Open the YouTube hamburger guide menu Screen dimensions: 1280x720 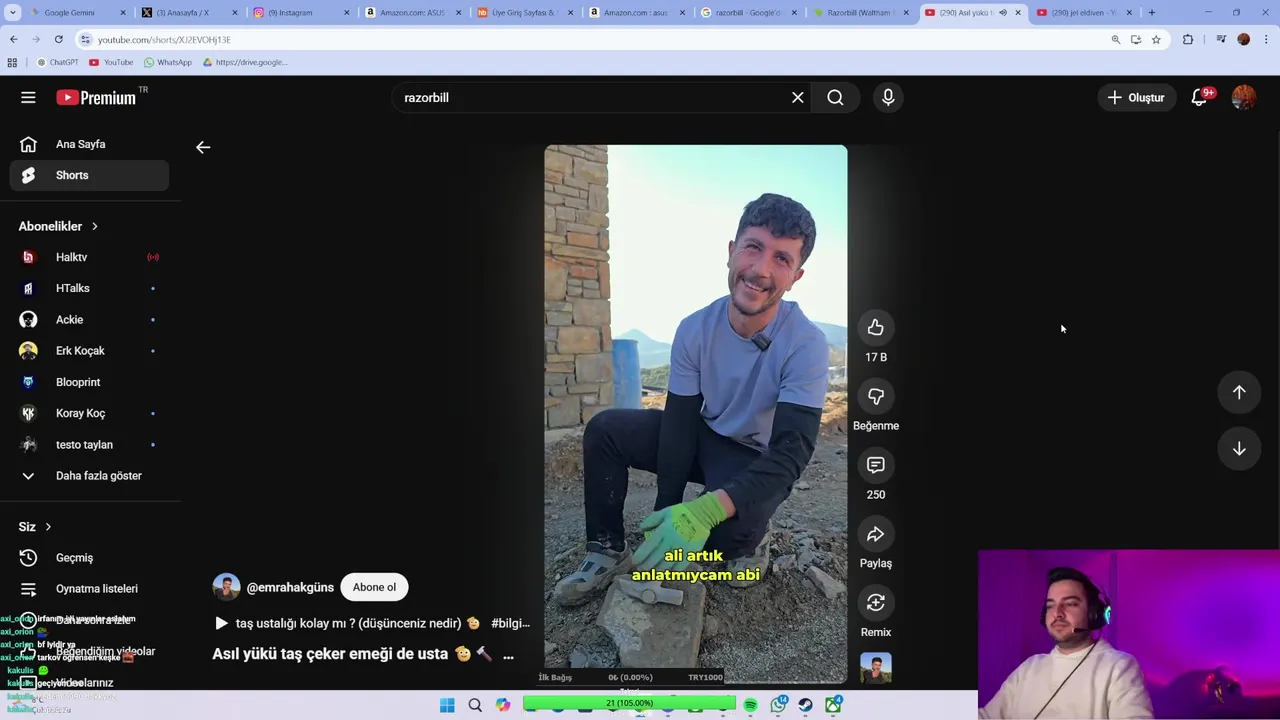coord(28,97)
